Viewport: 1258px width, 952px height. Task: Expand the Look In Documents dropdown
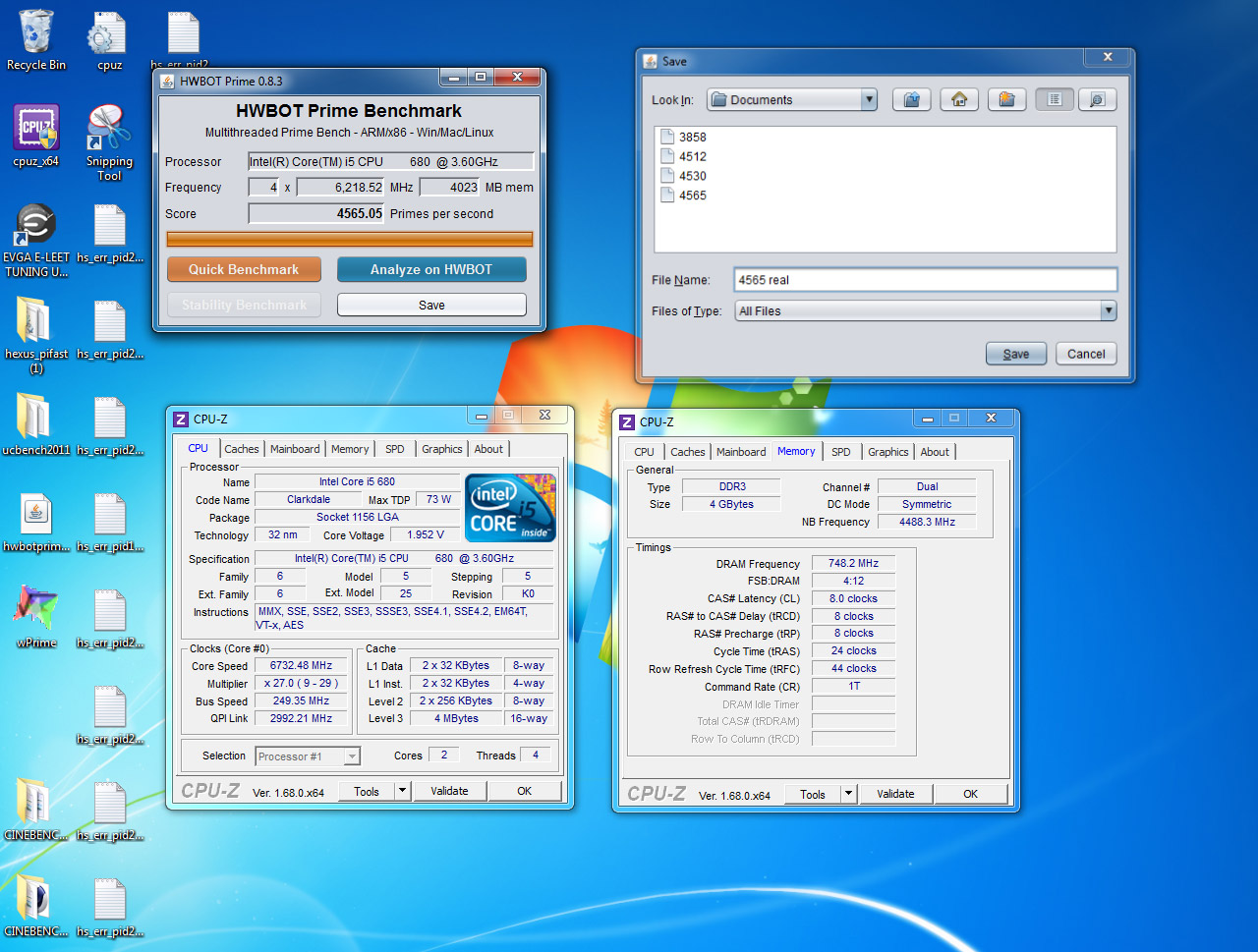(868, 99)
